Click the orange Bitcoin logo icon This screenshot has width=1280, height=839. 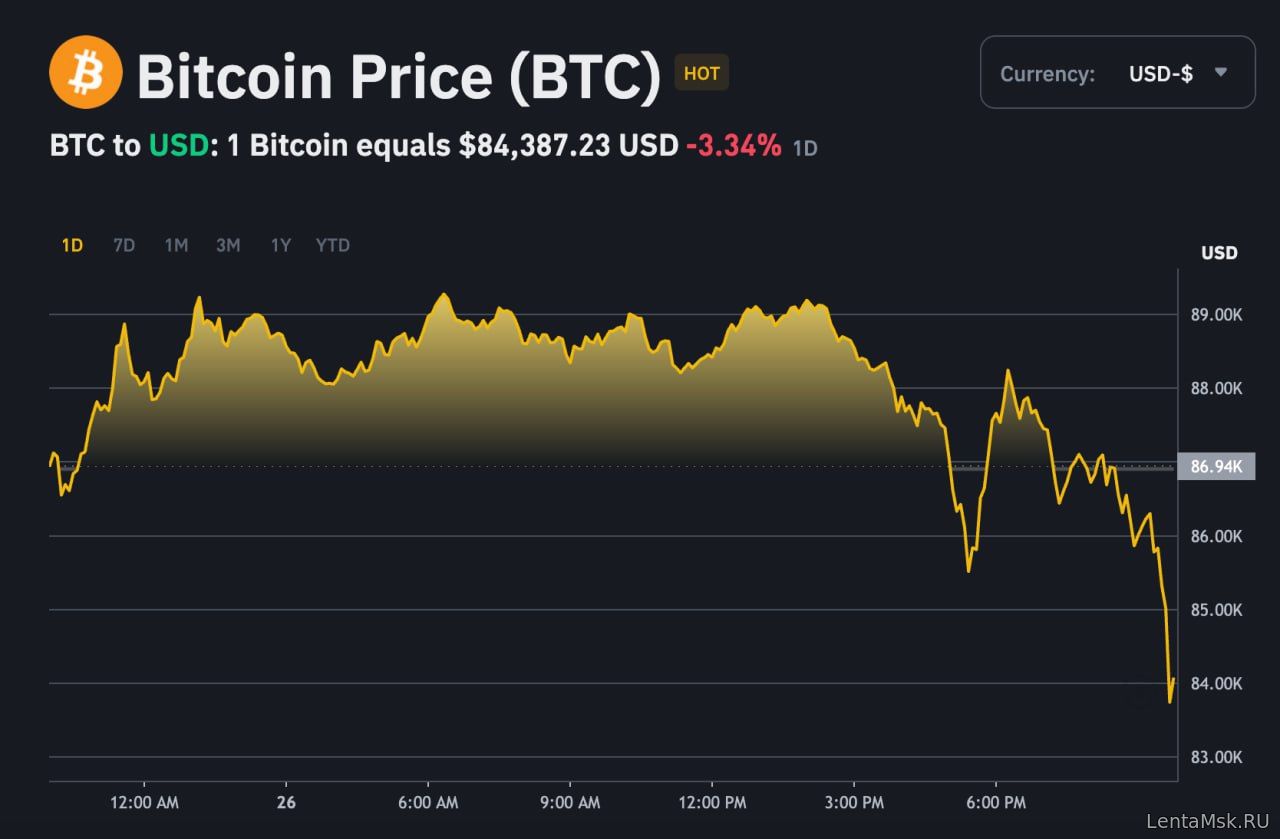coord(86,72)
